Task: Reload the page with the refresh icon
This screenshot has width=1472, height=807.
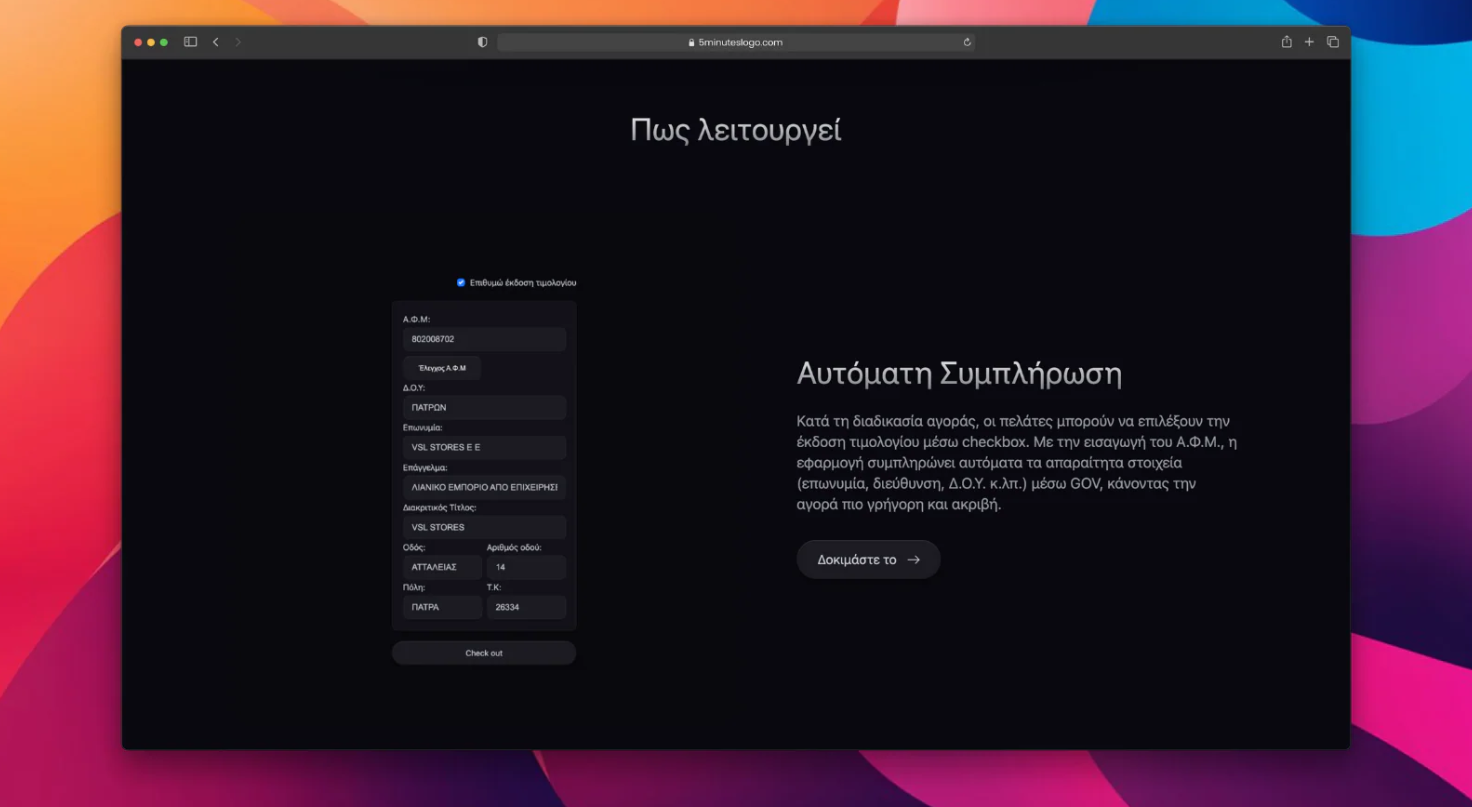Action: (967, 42)
